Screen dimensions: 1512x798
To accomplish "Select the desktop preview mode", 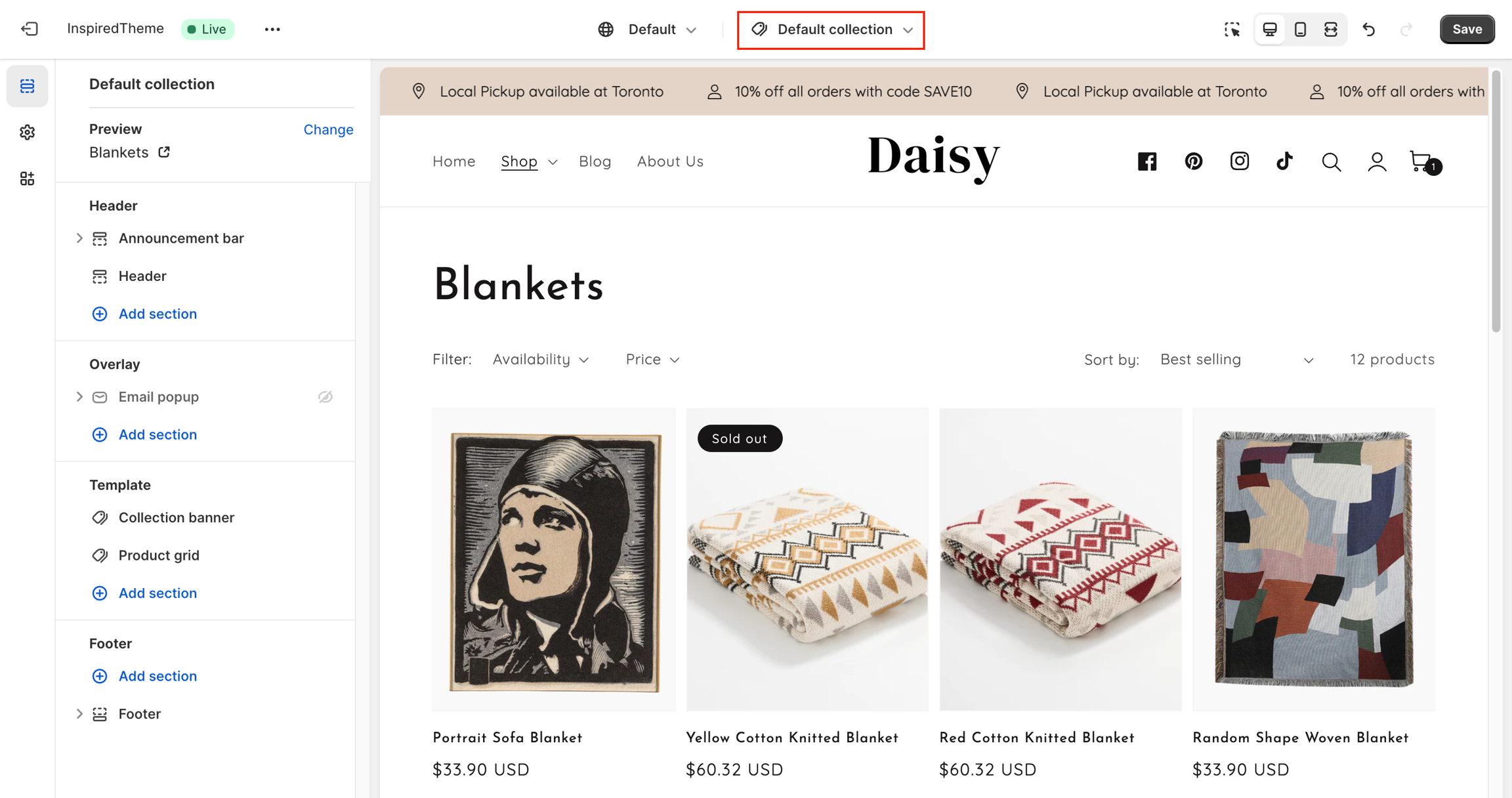I will [x=1270, y=30].
